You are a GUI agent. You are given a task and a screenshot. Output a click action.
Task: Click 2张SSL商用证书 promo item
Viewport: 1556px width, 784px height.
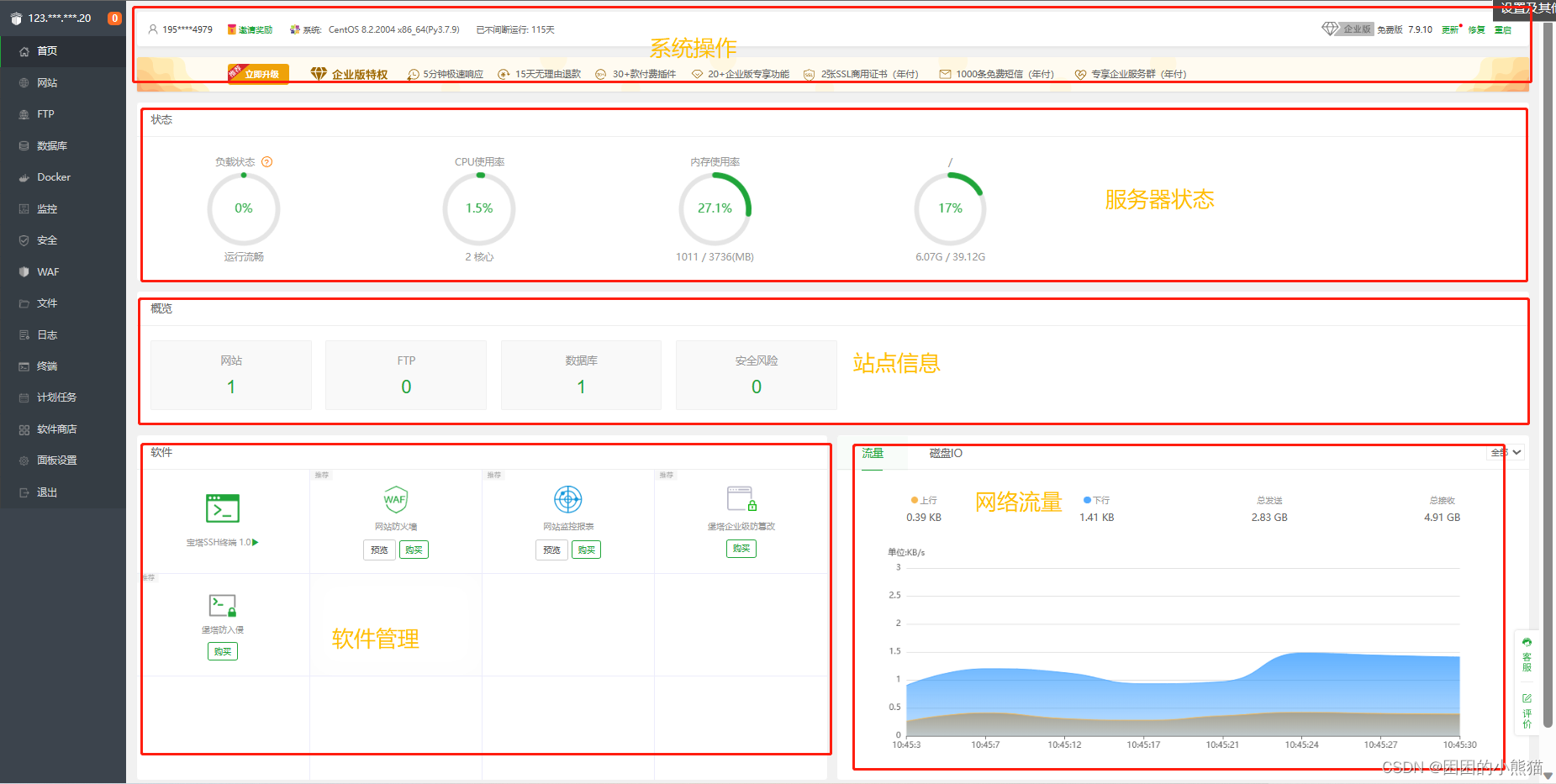[861, 74]
